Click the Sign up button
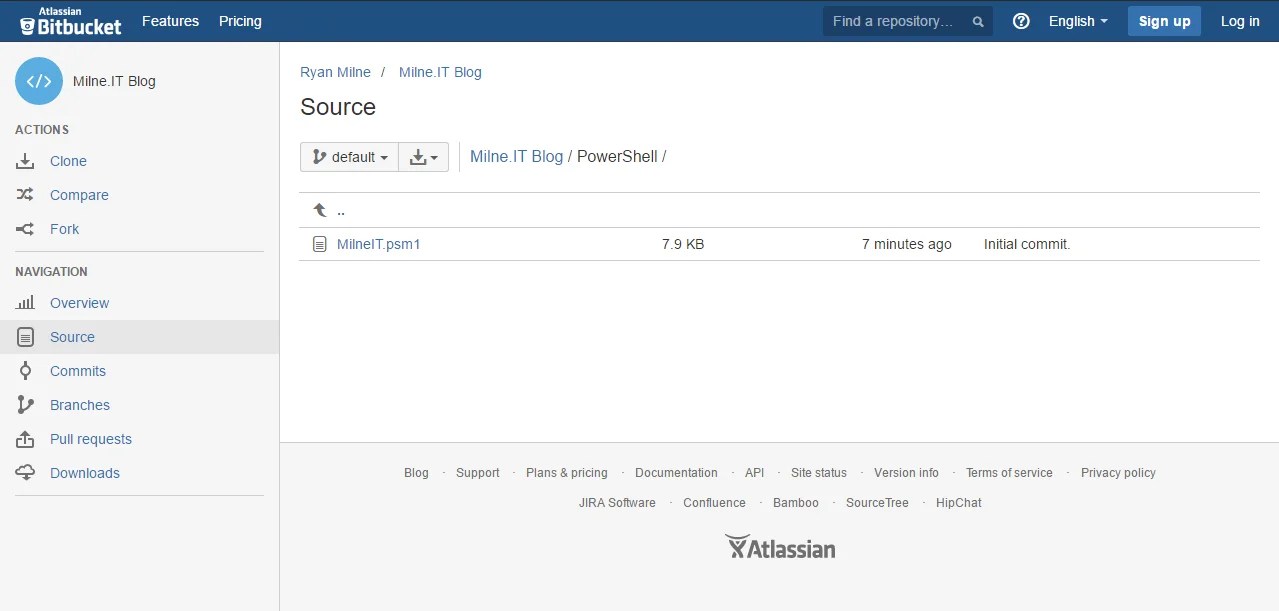This screenshot has height=611, width=1279. (x=1164, y=21)
